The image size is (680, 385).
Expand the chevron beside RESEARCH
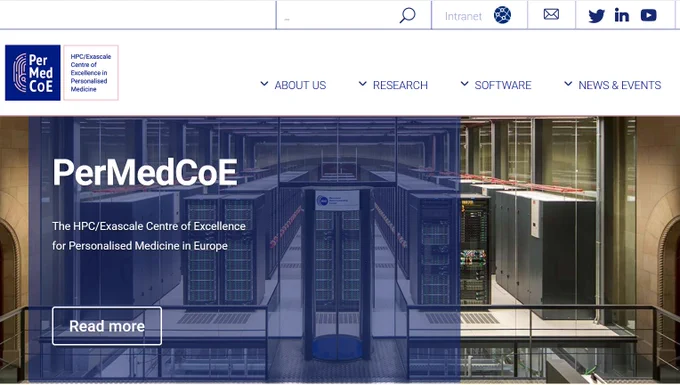tap(363, 84)
